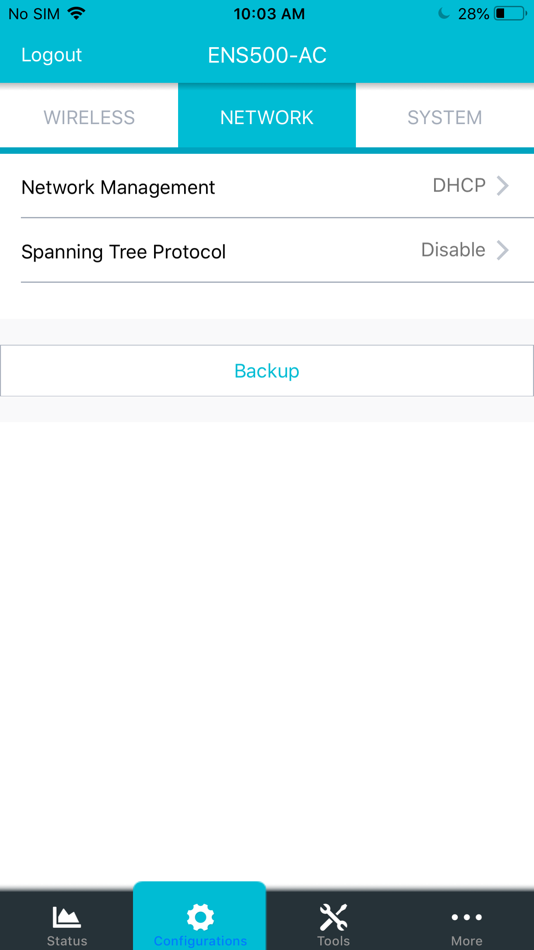
Task: Expand Network Management chevron arrow
Action: (x=502, y=186)
